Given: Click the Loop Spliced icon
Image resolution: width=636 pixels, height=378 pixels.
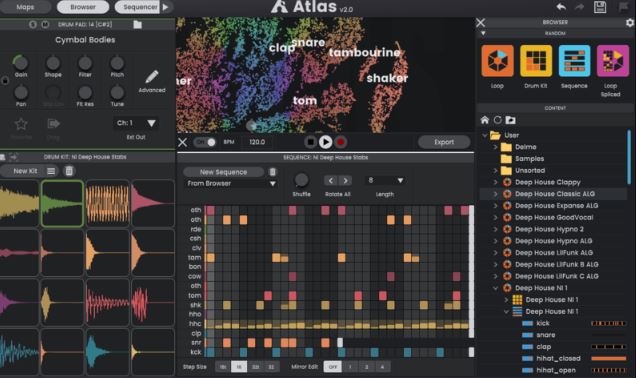Looking at the screenshot, I should click(x=612, y=61).
